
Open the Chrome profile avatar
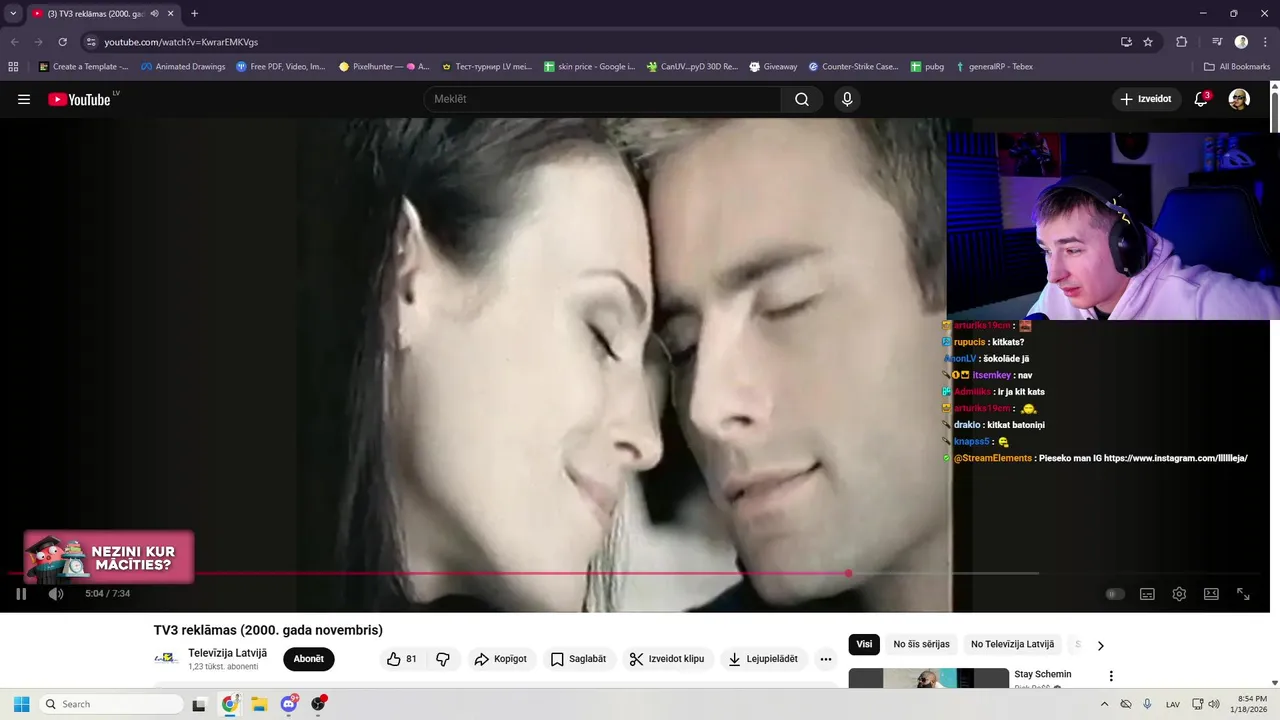[x=1241, y=42]
